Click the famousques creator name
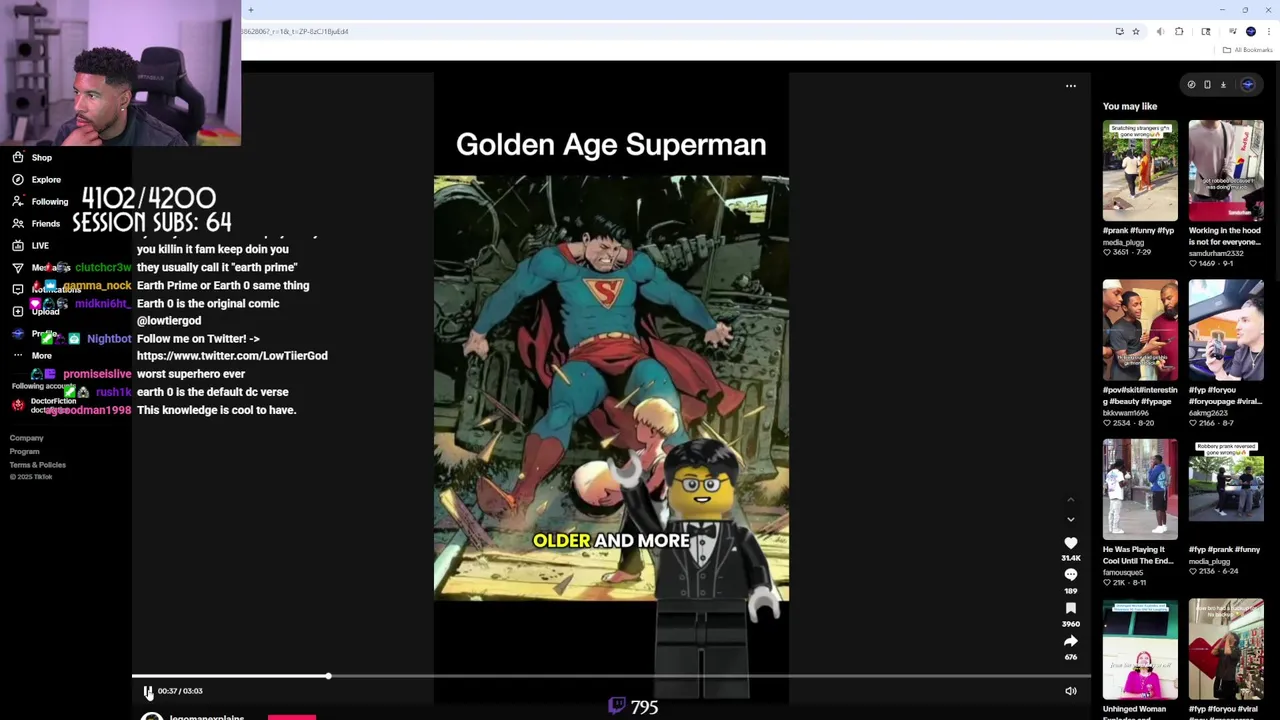 point(1125,573)
